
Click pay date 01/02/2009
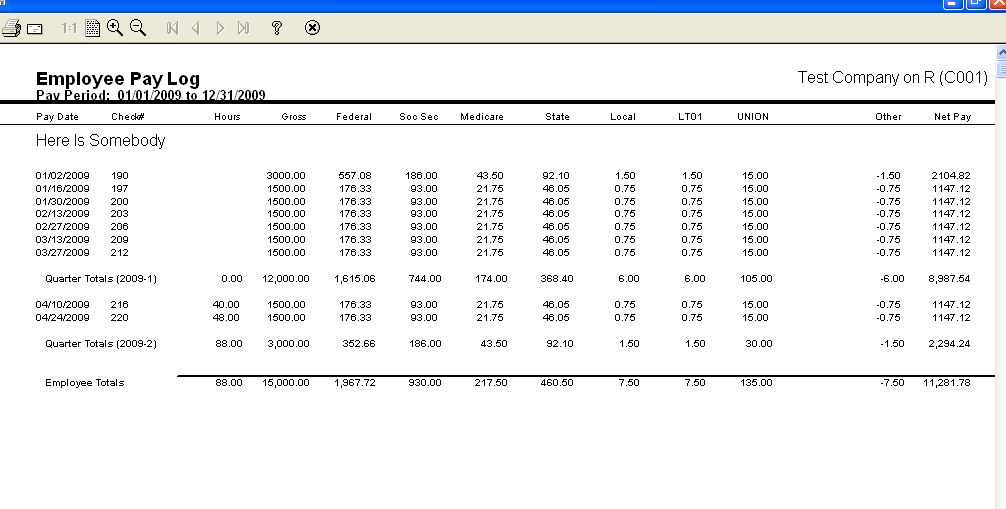click(x=62, y=176)
